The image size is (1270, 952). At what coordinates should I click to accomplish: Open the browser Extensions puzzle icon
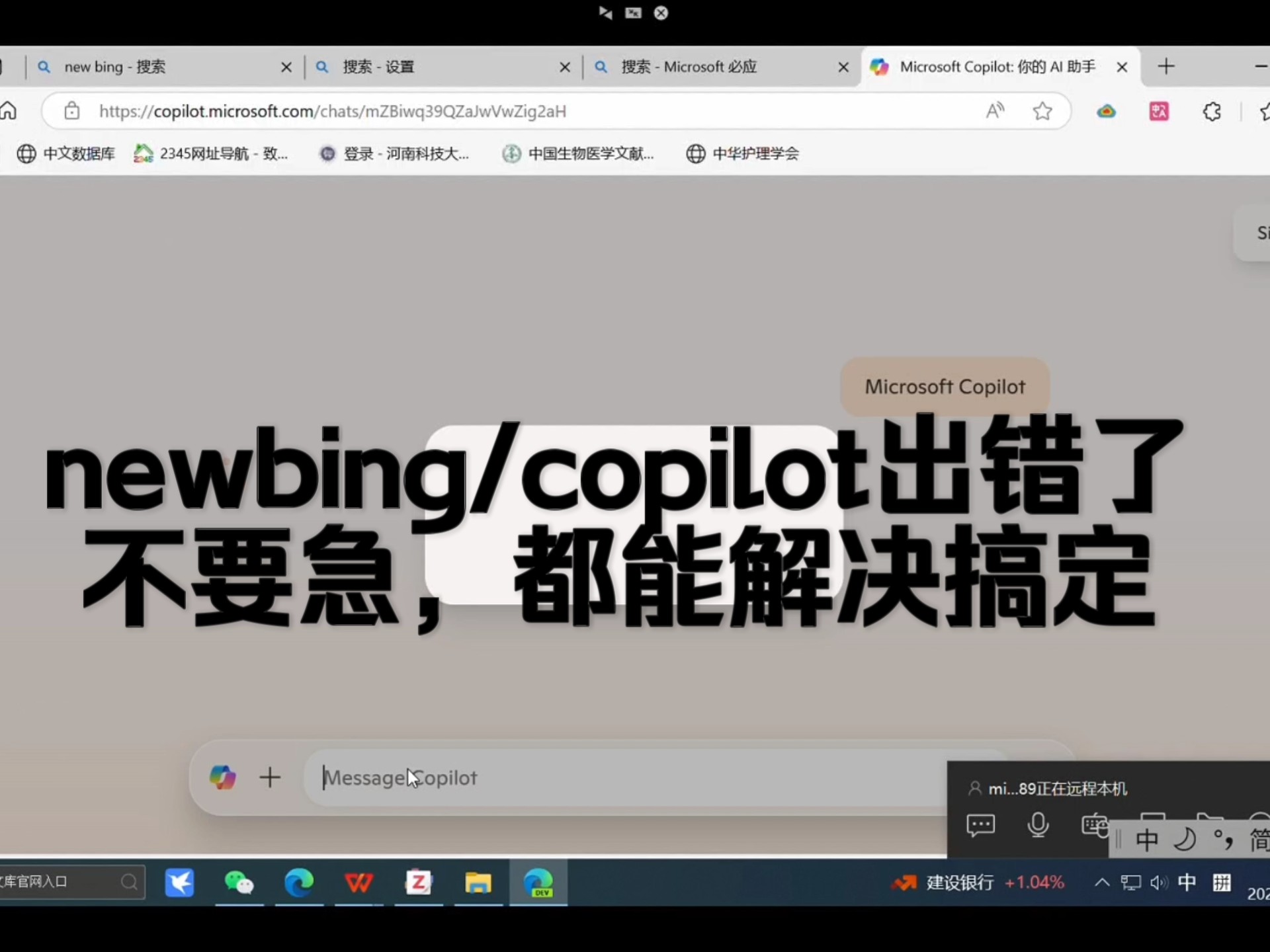[x=1212, y=111]
